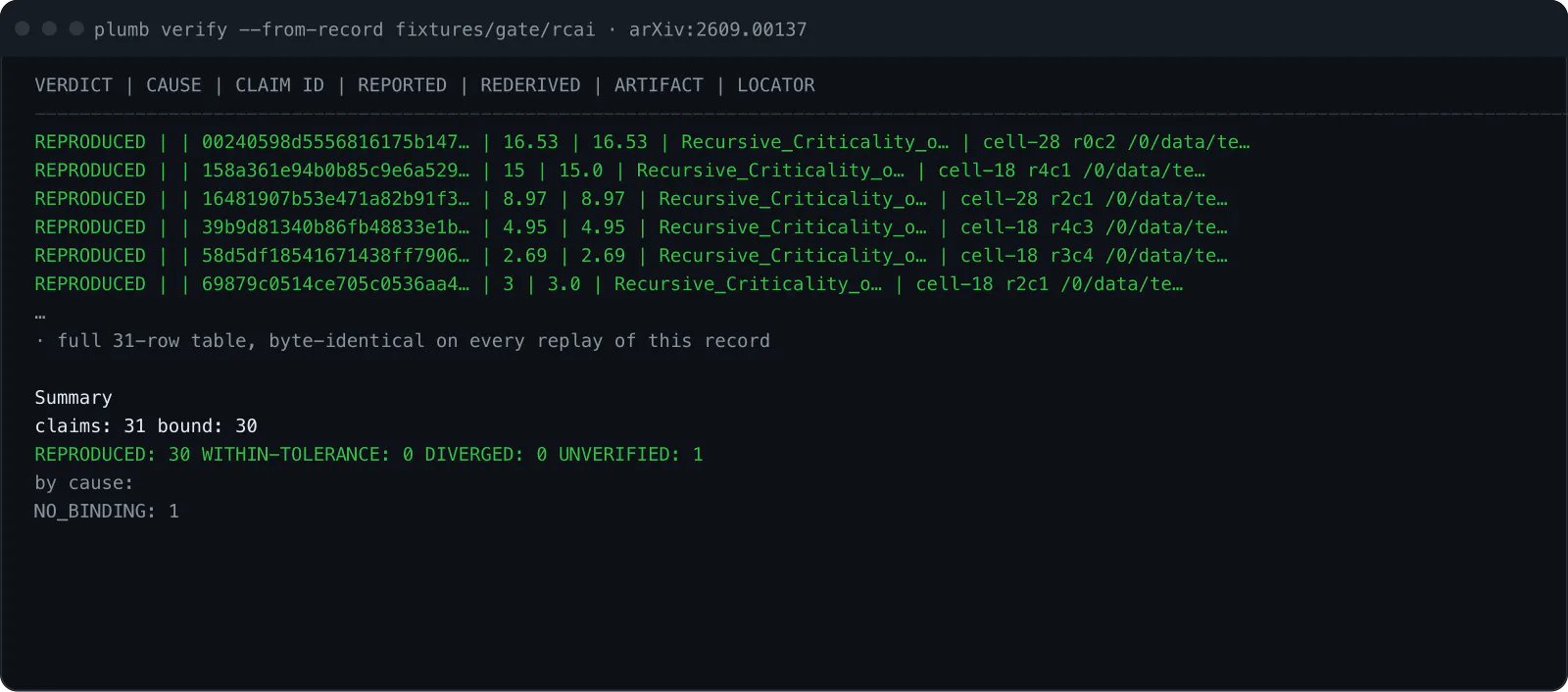Click the reported value 4.95

click(525, 227)
